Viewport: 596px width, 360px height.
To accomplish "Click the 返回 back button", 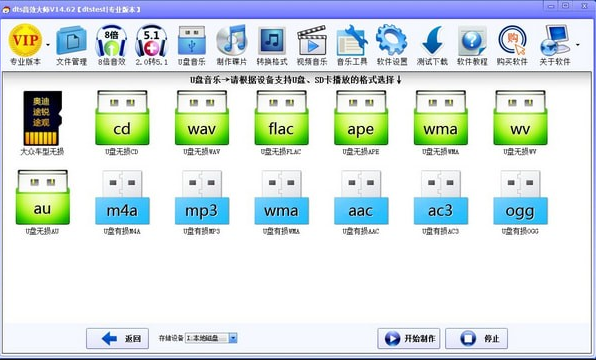I will tap(117, 338).
